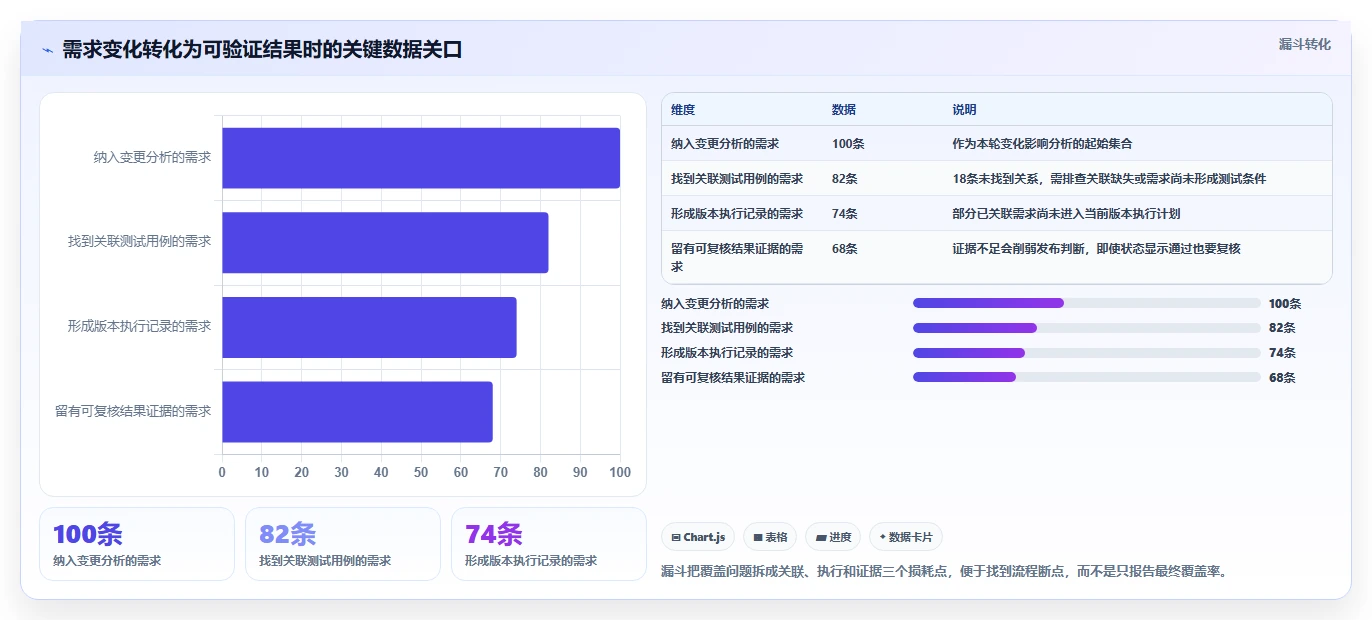Click the 找到关联测试用例的需求 chart bar

pos(385,242)
